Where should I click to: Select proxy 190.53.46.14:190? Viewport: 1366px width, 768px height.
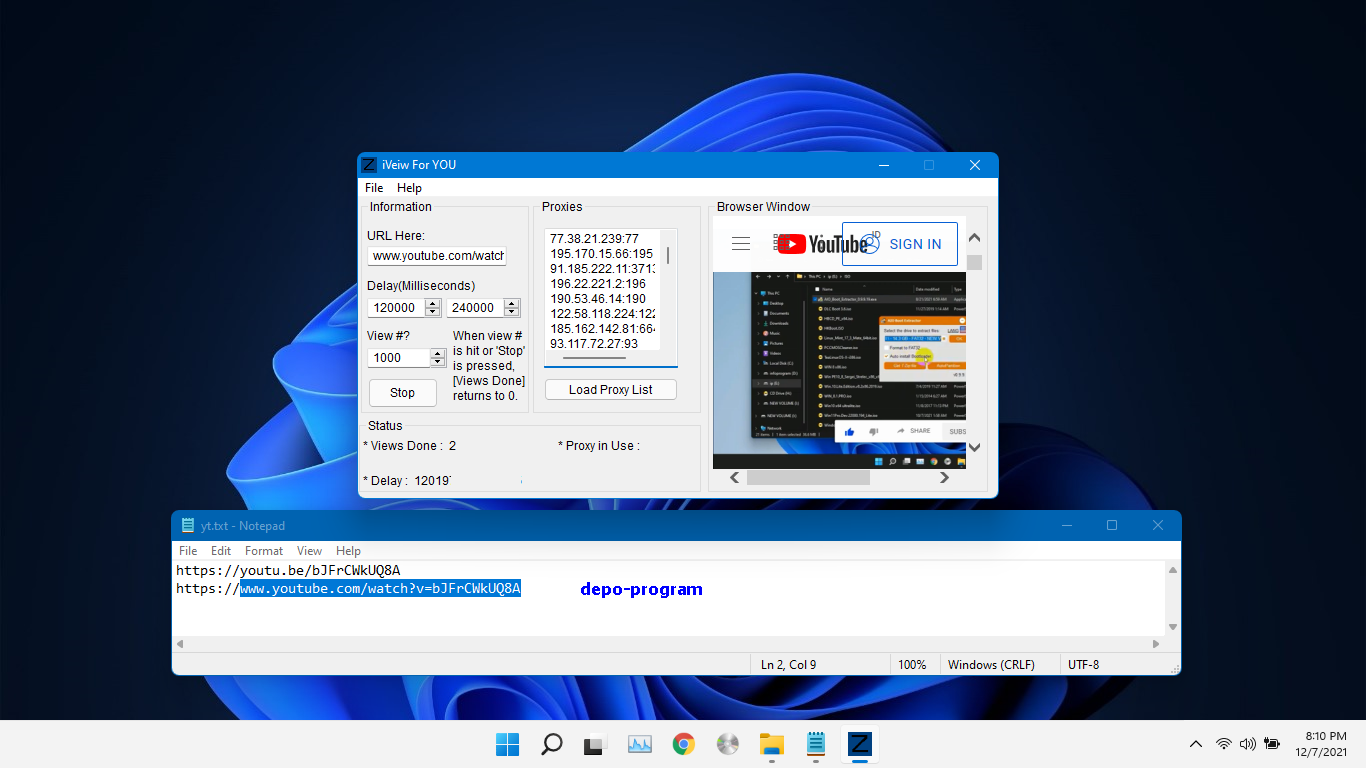[x=598, y=299]
